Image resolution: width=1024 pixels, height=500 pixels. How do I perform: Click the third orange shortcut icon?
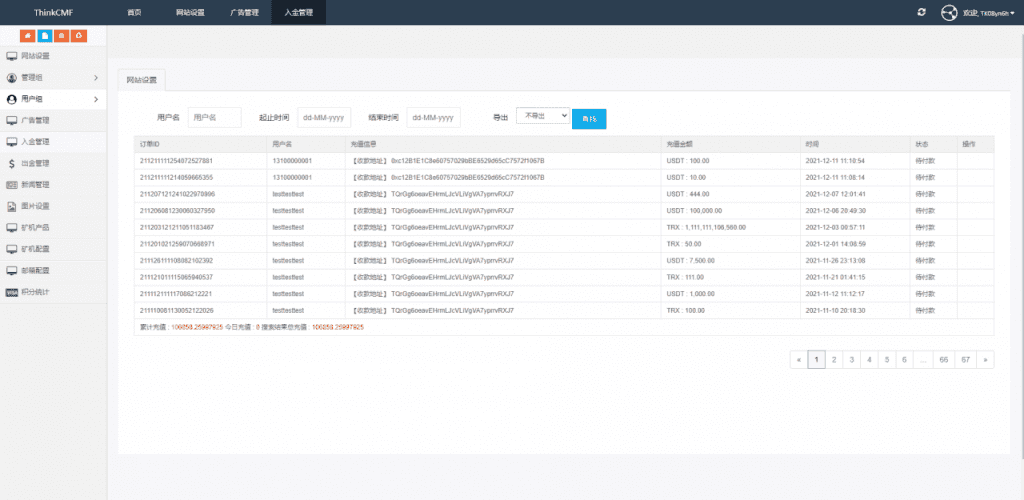[x=61, y=36]
